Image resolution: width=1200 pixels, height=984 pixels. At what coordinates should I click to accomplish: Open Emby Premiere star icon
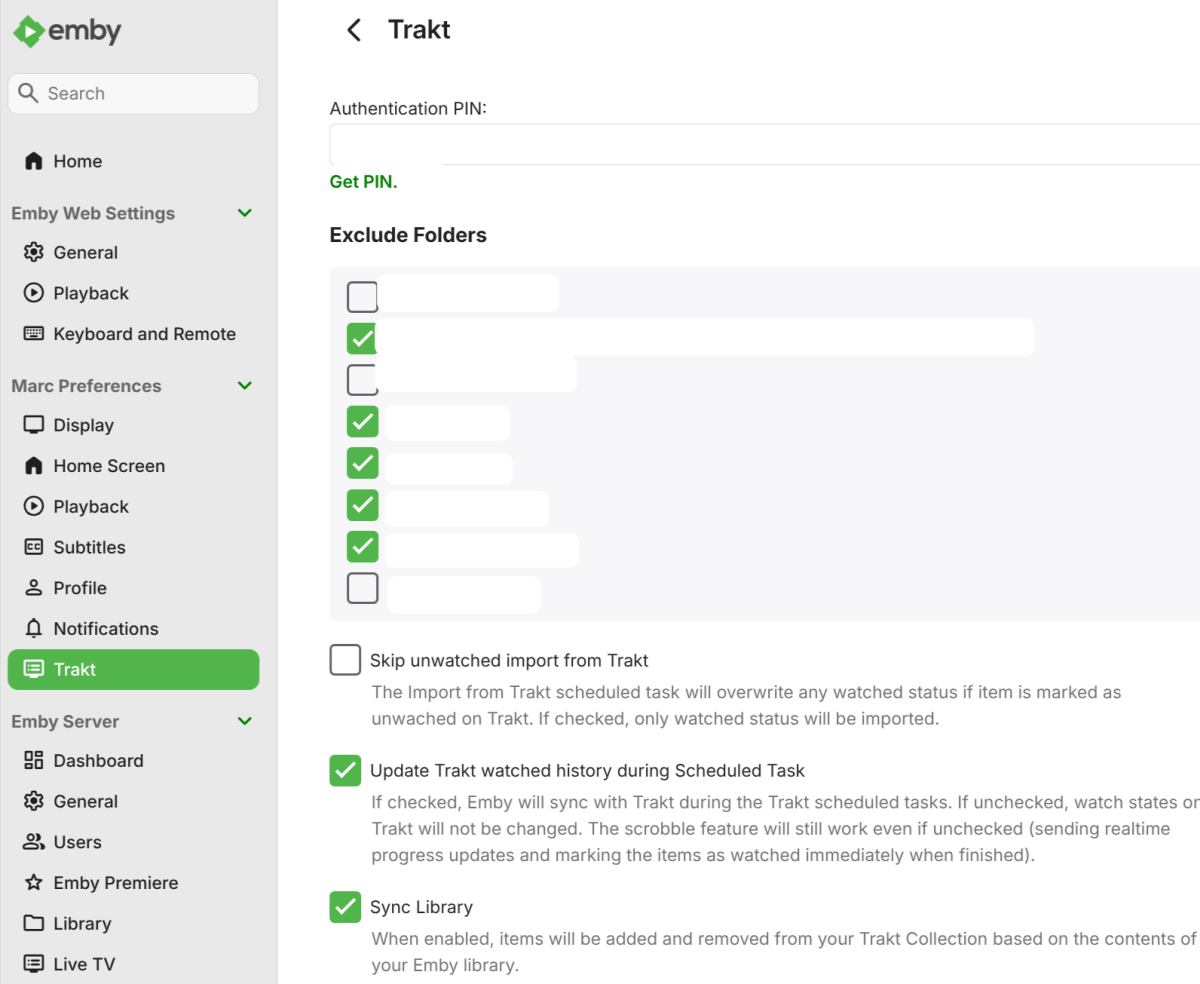click(34, 882)
